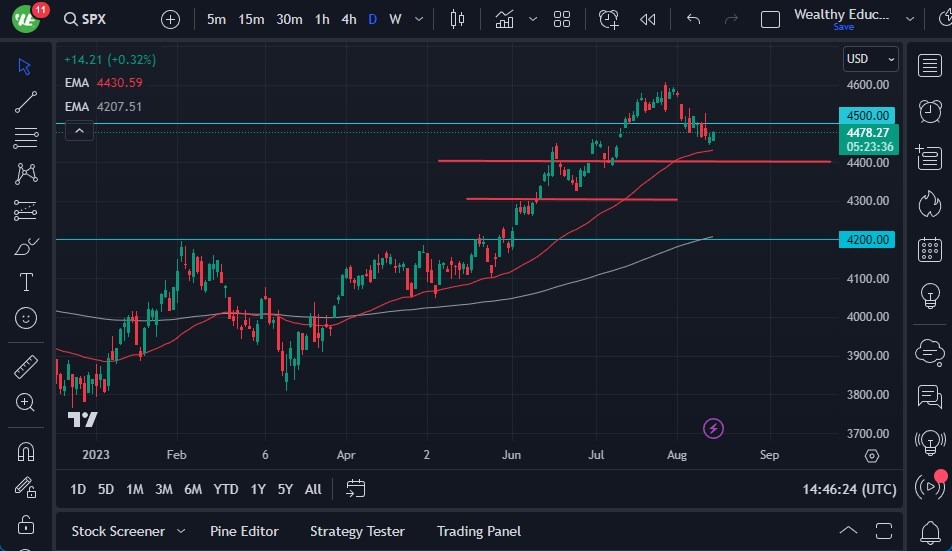Click the zoom in magnifier tool
The width and height of the screenshot is (952, 551).
[x=26, y=402]
